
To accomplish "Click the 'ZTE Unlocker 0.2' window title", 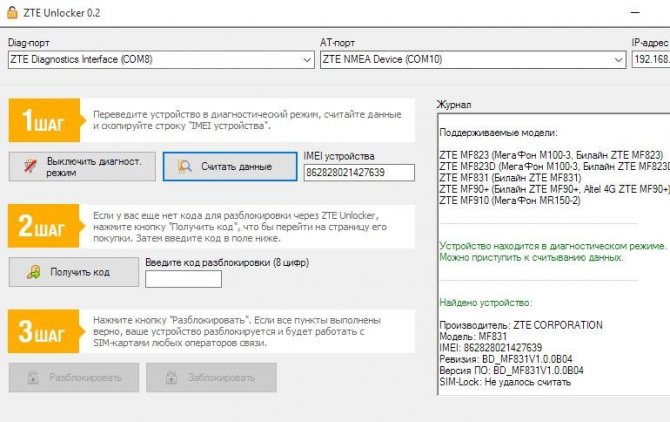I will tap(62, 13).
